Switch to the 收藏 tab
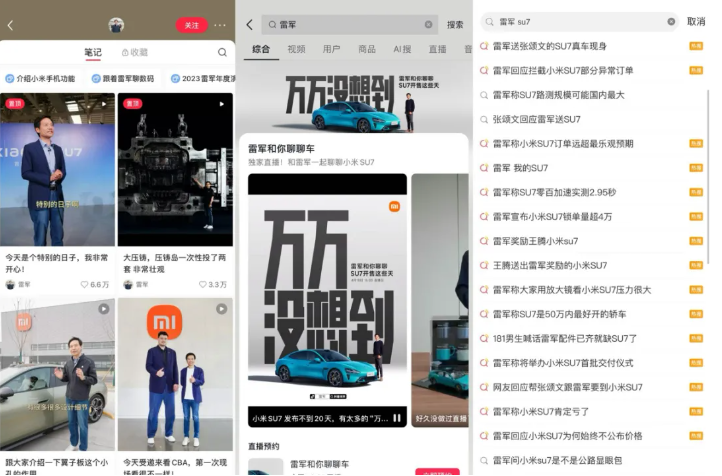Viewport: 722px width, 476px height. pos(134,52)
